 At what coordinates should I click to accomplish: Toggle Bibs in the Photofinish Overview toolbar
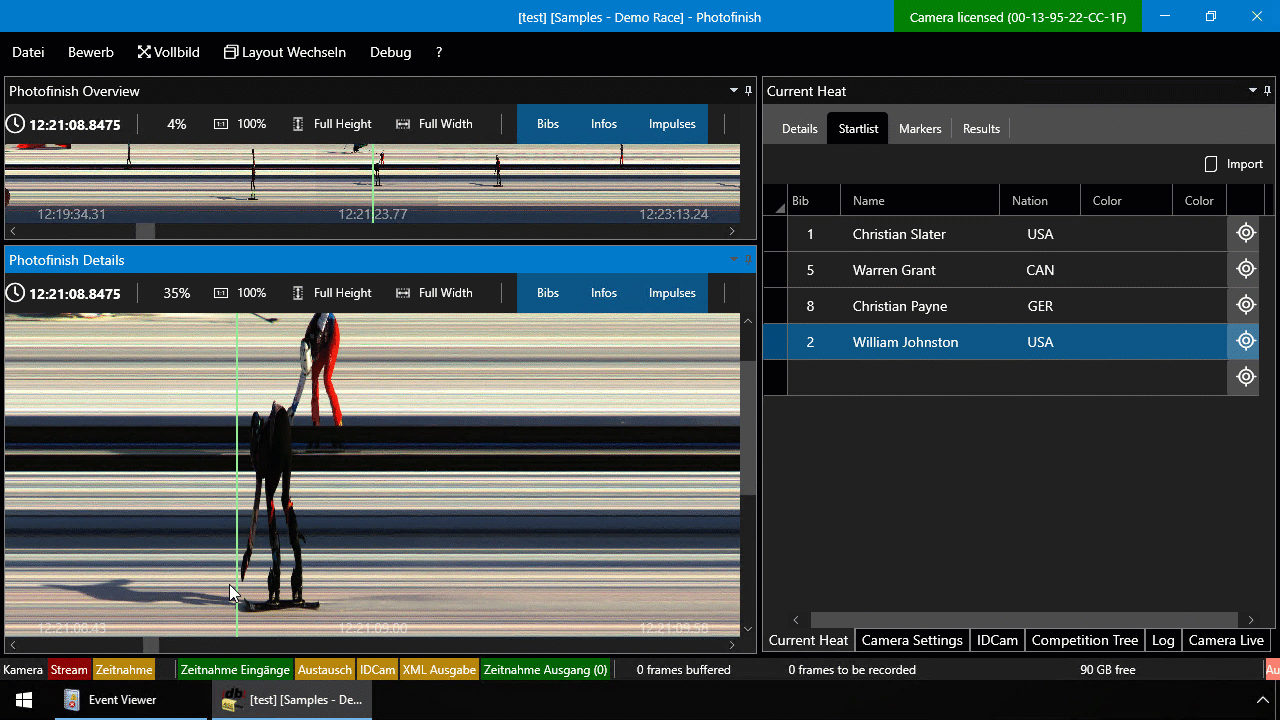coord(548,124)
